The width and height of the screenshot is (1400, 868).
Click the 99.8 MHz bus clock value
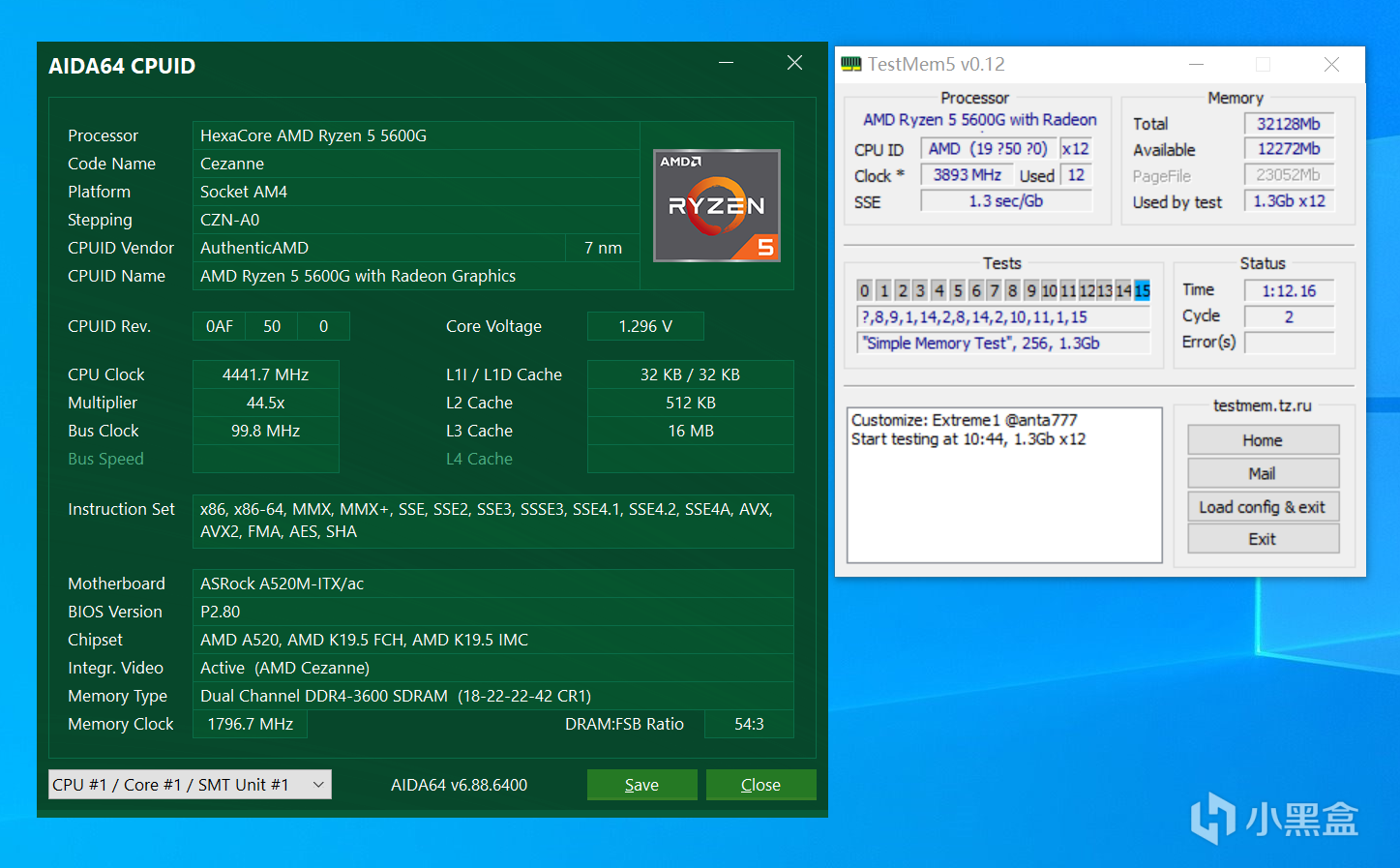click(266, 431)
